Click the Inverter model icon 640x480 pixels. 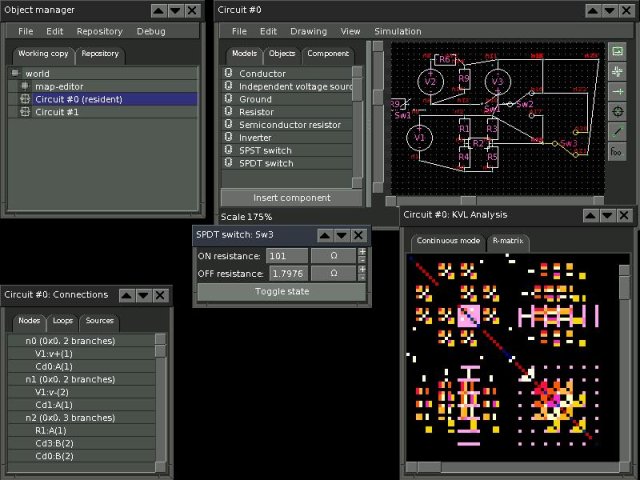click(229, 137)
